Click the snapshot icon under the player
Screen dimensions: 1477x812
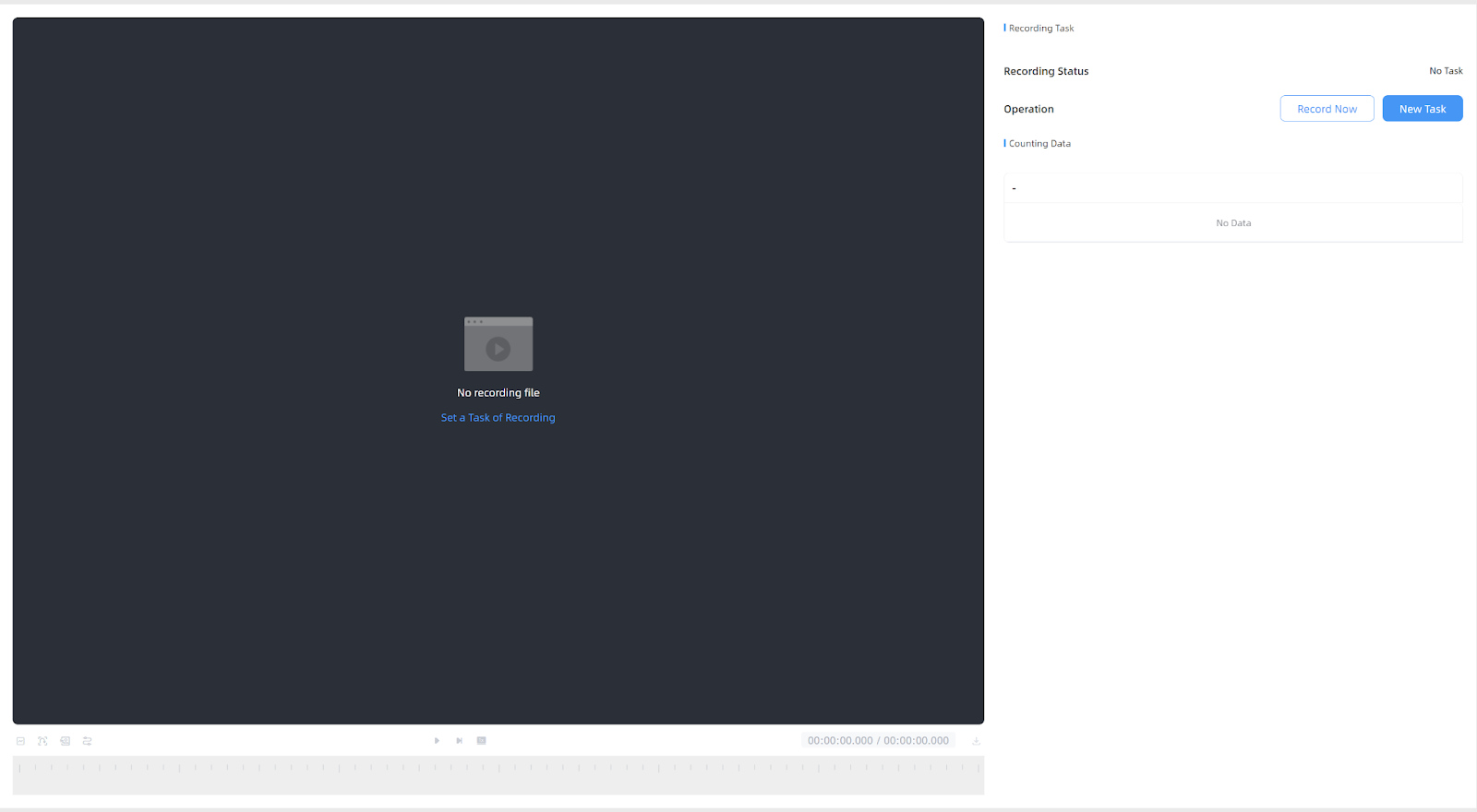65,741
